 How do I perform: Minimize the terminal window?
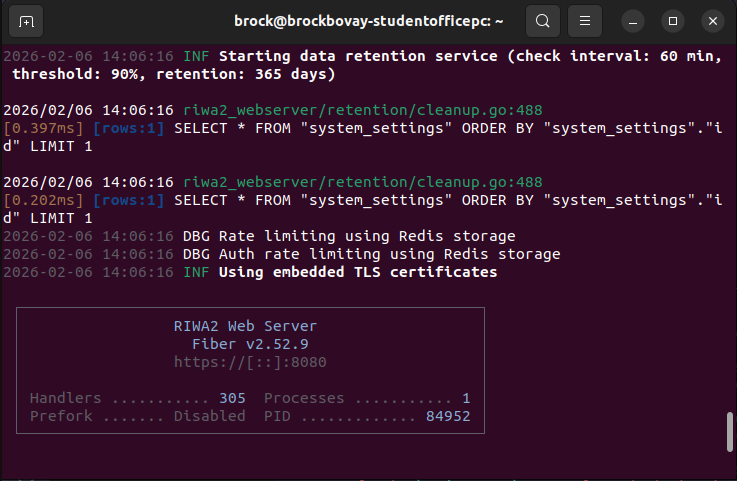(x=633, y=21)
